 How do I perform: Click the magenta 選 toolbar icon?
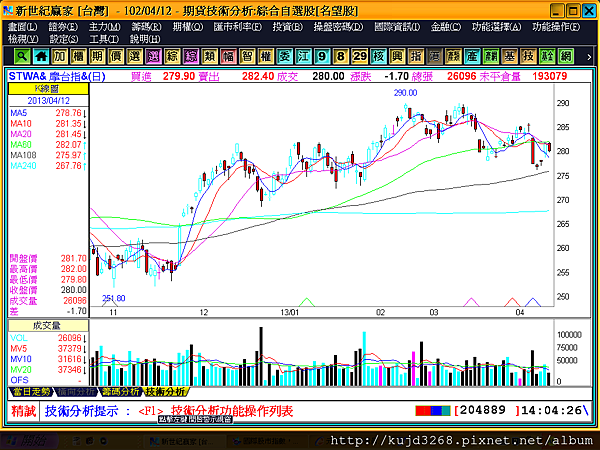pos(153,57)
